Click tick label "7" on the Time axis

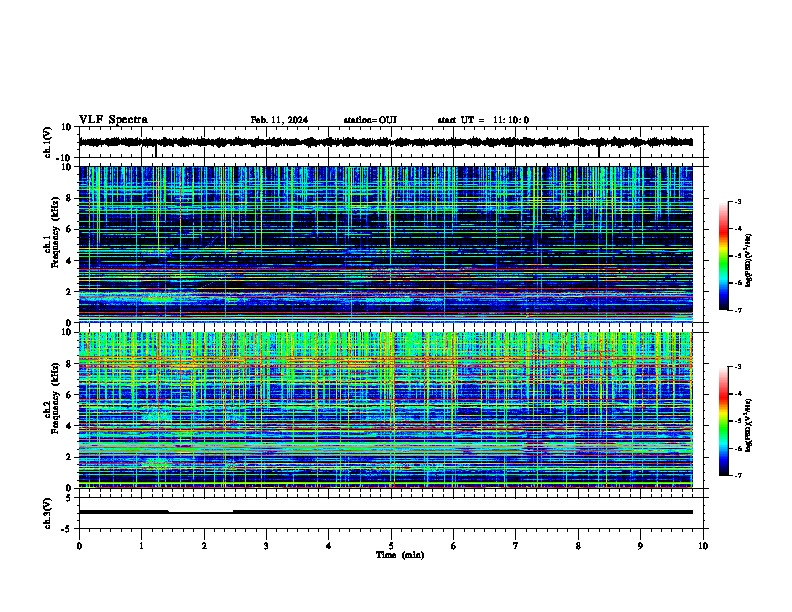[516, 546]
